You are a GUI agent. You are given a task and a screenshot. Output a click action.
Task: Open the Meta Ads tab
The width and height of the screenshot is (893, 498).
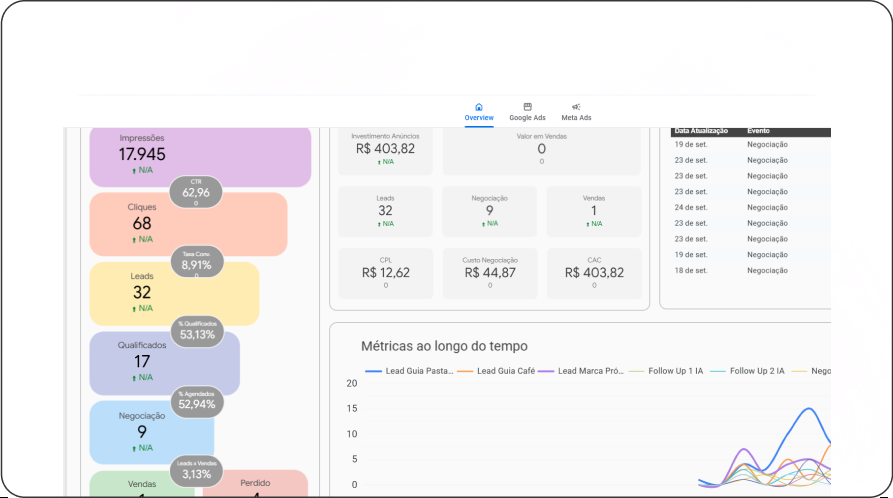tap(576, 118)
